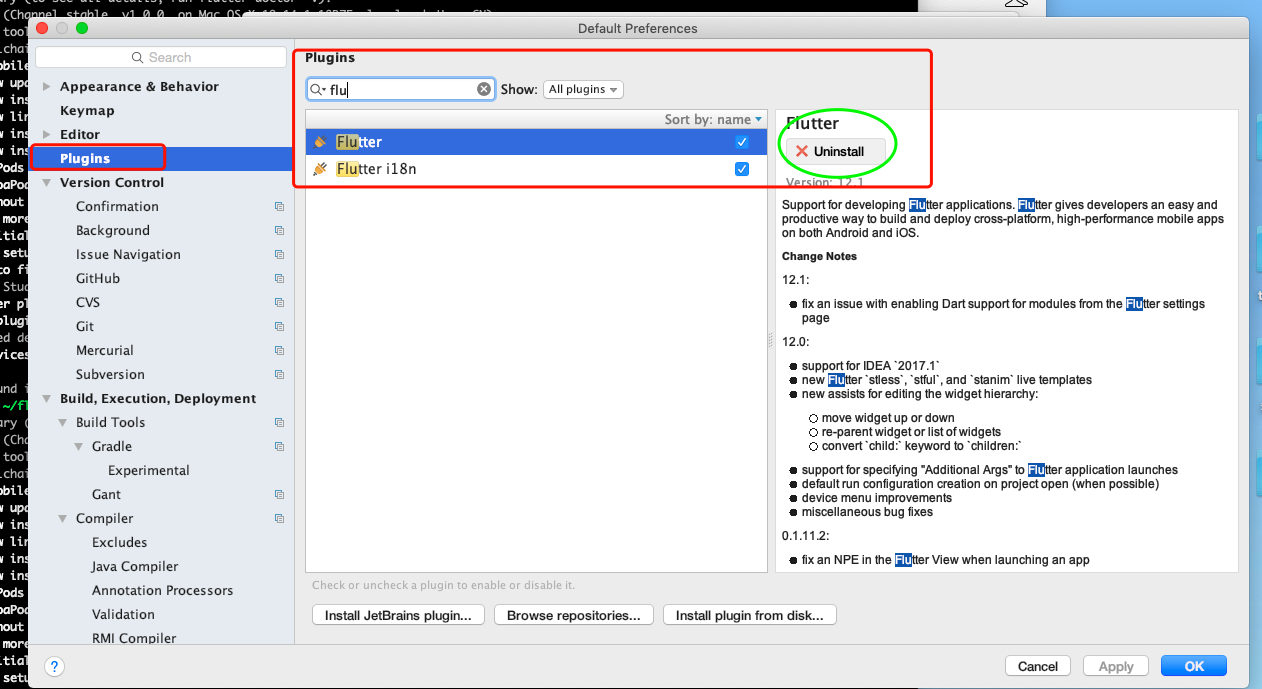Click project-level icon next to GitHub
The width and height of the screenshot is (1262, 689).
coord(279,279)
